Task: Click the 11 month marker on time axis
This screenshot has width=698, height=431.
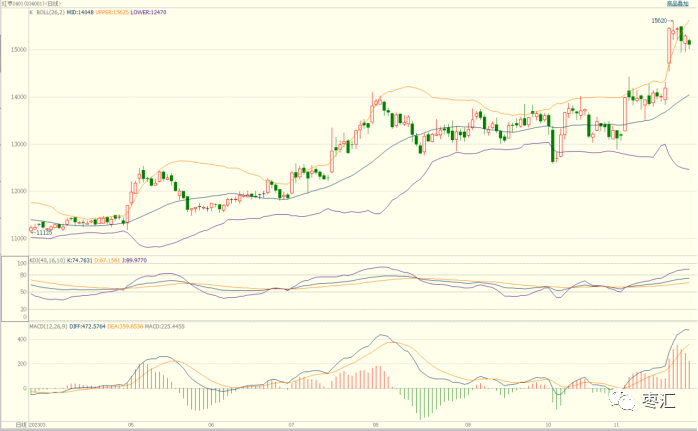Action: coord(617,425)
